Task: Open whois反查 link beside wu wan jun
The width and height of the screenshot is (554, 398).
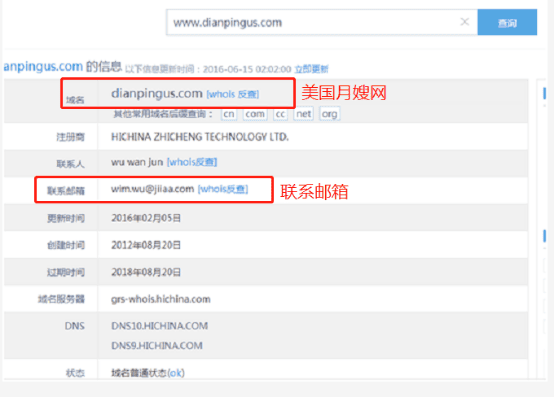Action: [192, 162]
